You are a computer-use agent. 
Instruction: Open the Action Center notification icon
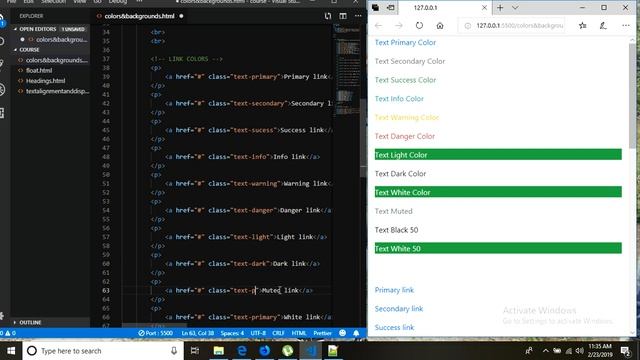625,351
